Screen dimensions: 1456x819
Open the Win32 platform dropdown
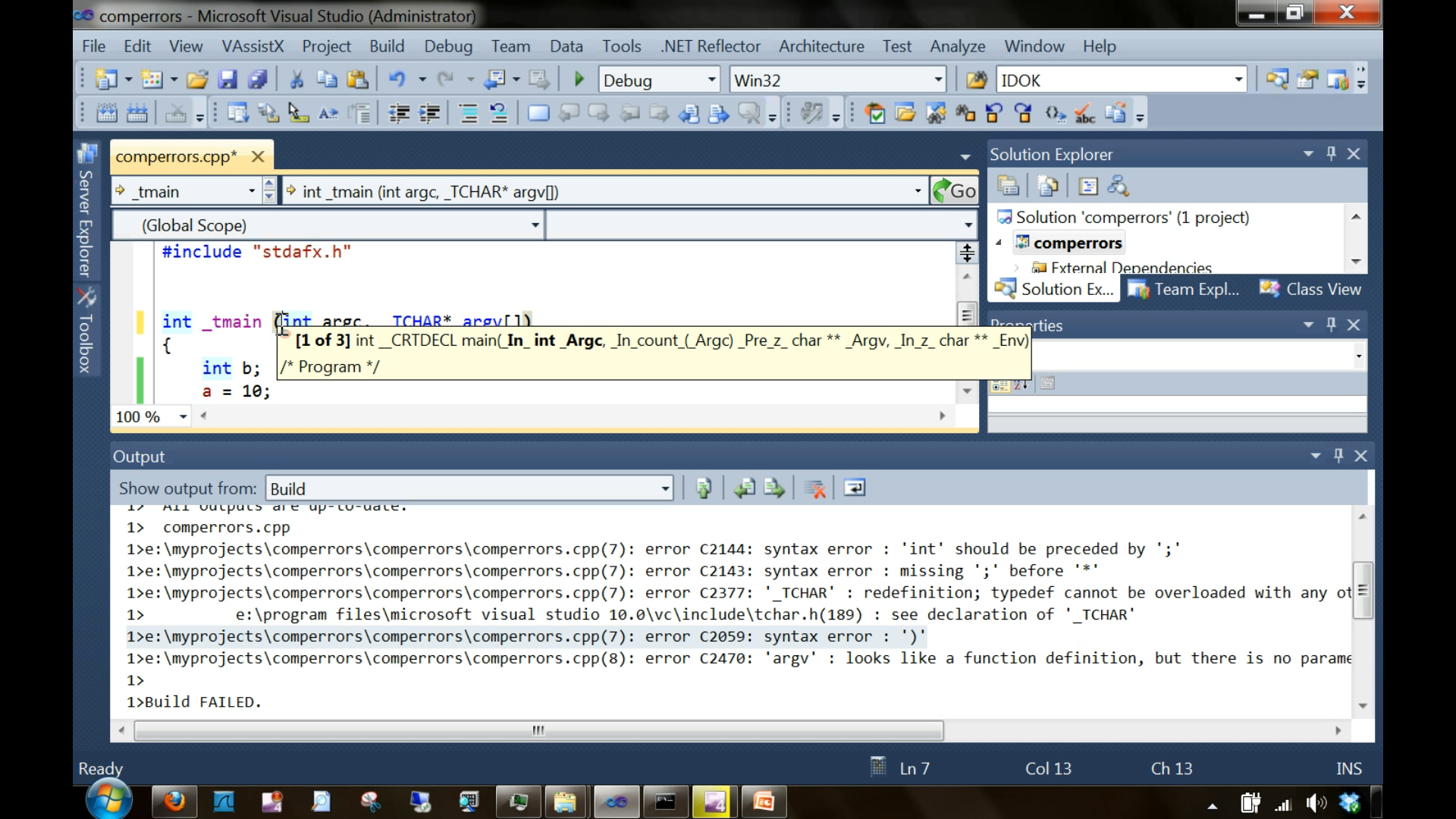coord(938,79)
